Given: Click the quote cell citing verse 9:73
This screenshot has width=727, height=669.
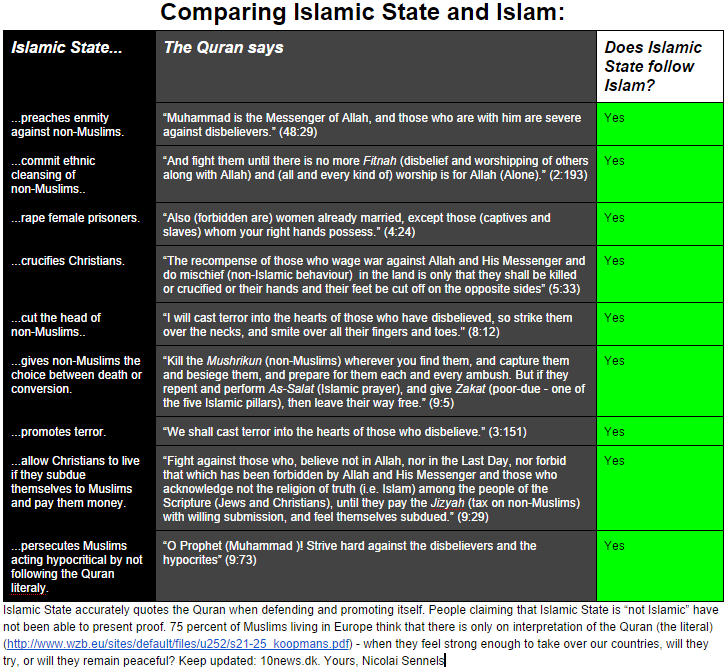Looking at the screenshot, I should 375,553.
